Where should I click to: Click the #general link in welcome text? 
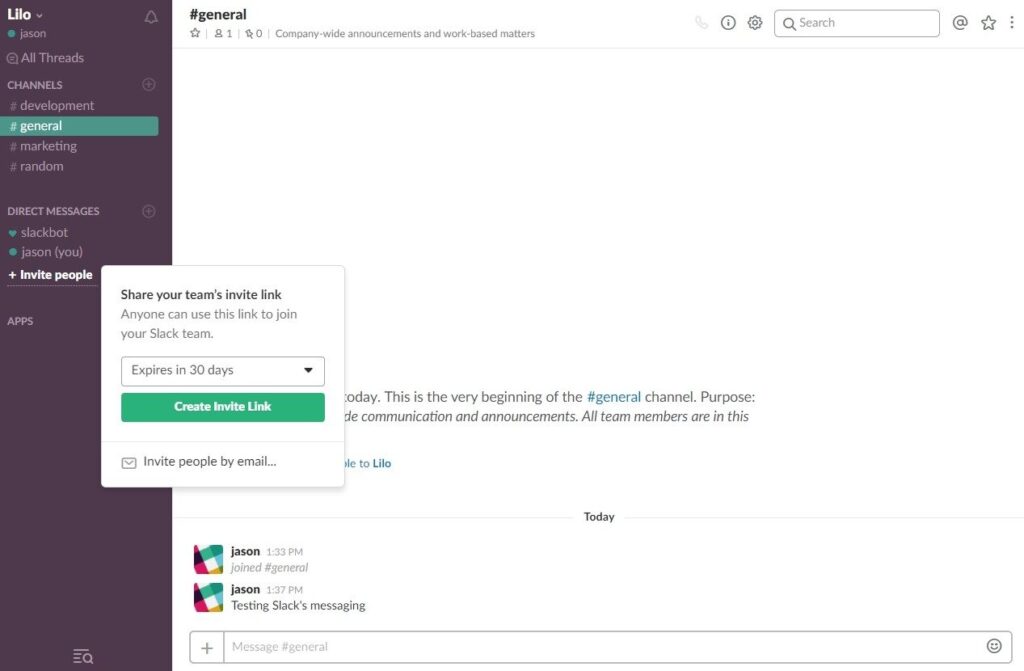pyautogui.click(x=614, y=397)
